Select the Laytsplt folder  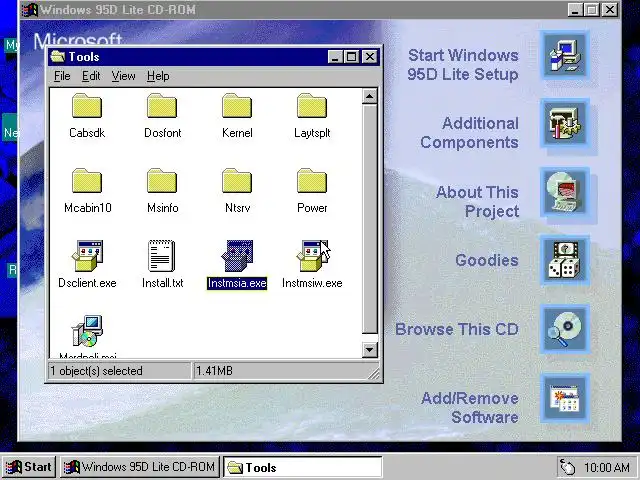312,106
